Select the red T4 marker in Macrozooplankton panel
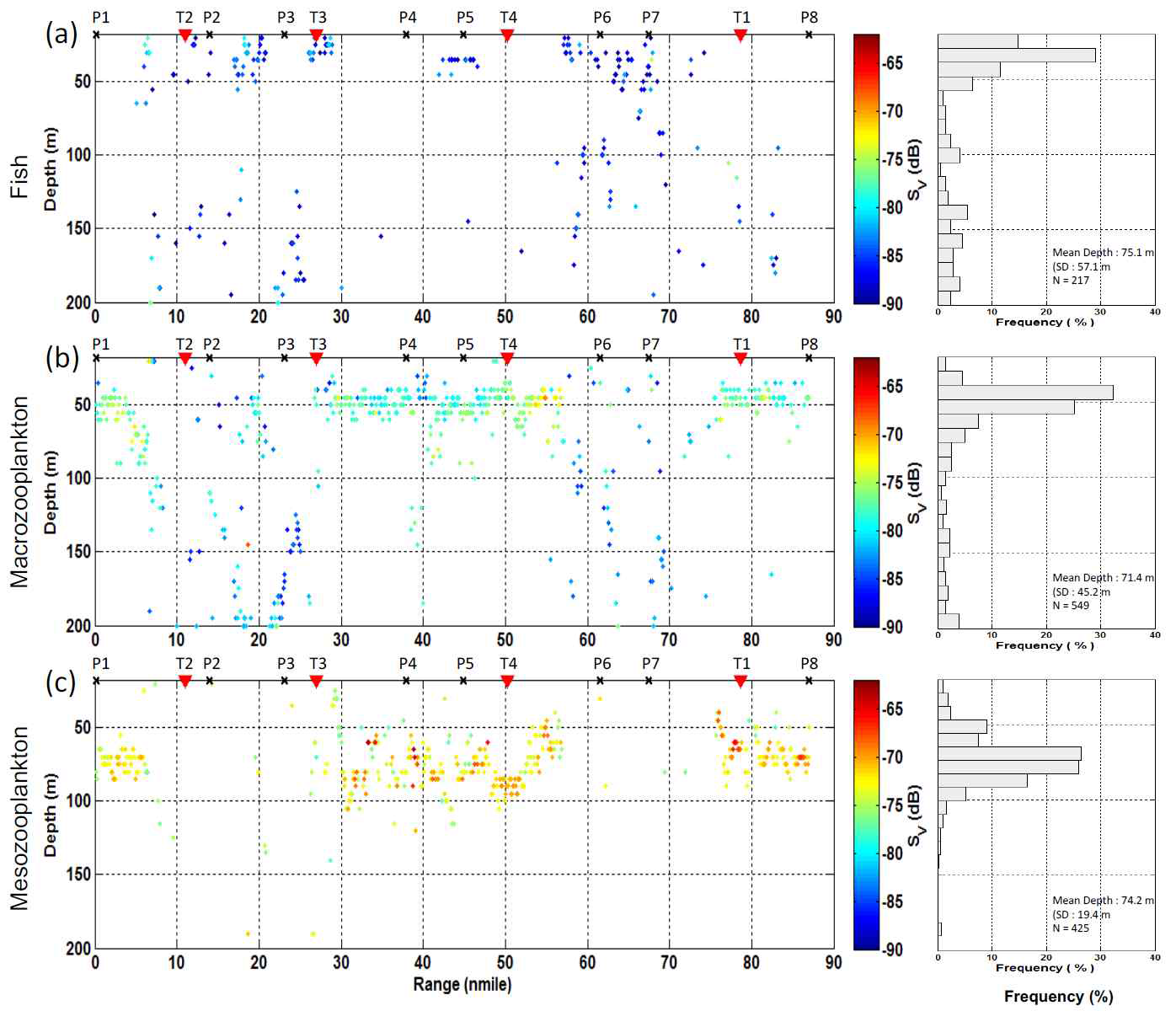Screen dimensions: 1176x1011 507,359
